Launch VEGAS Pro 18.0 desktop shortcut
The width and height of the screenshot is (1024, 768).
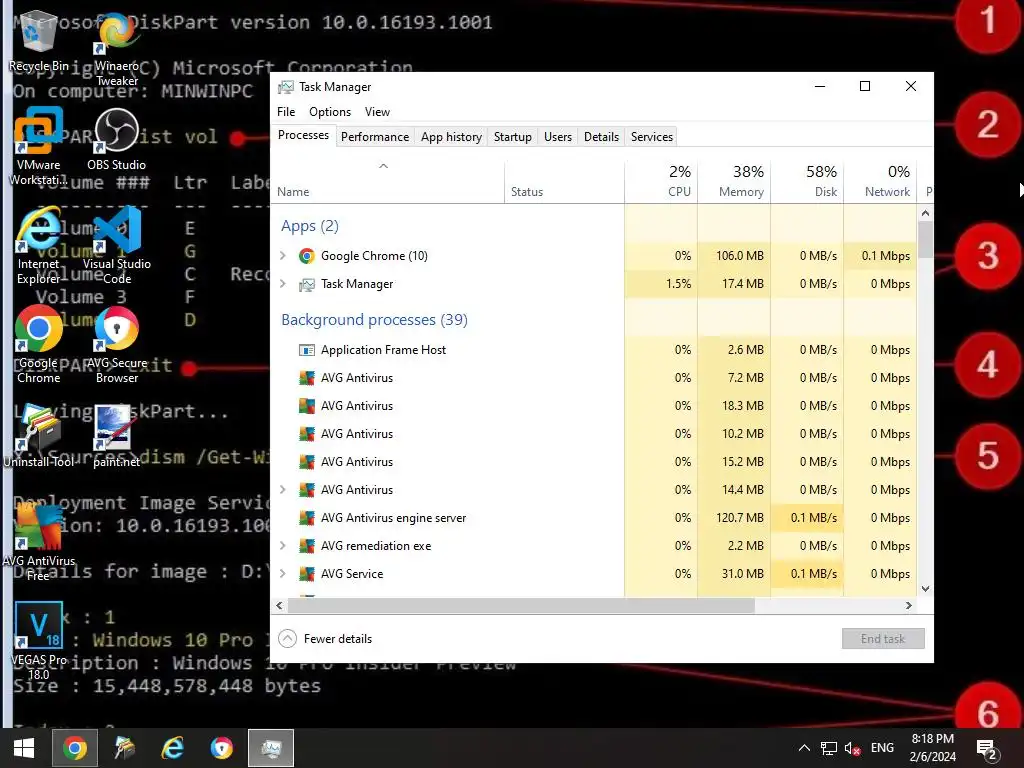click(38, 641)
